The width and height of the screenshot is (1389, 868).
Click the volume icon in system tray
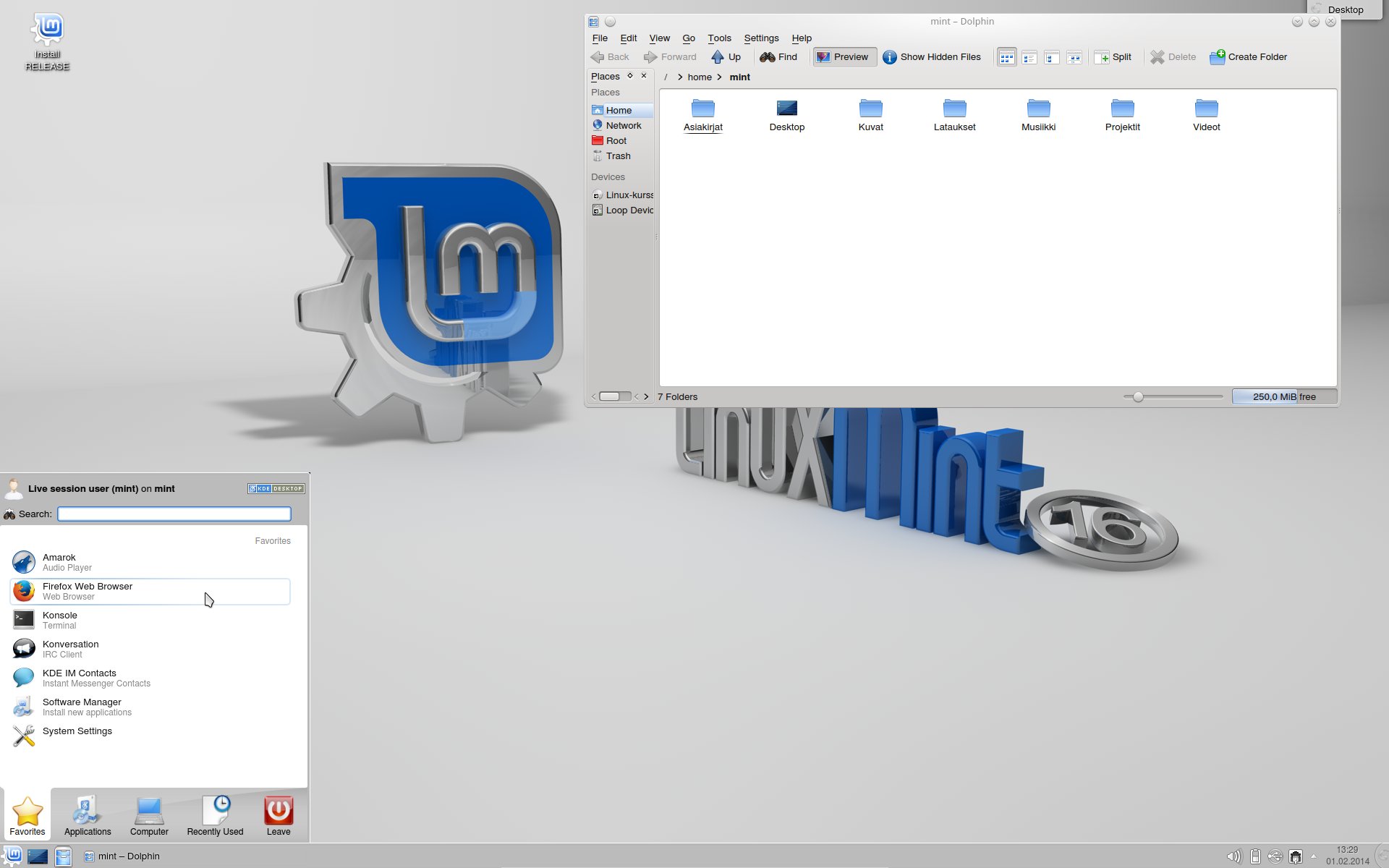1233,856
